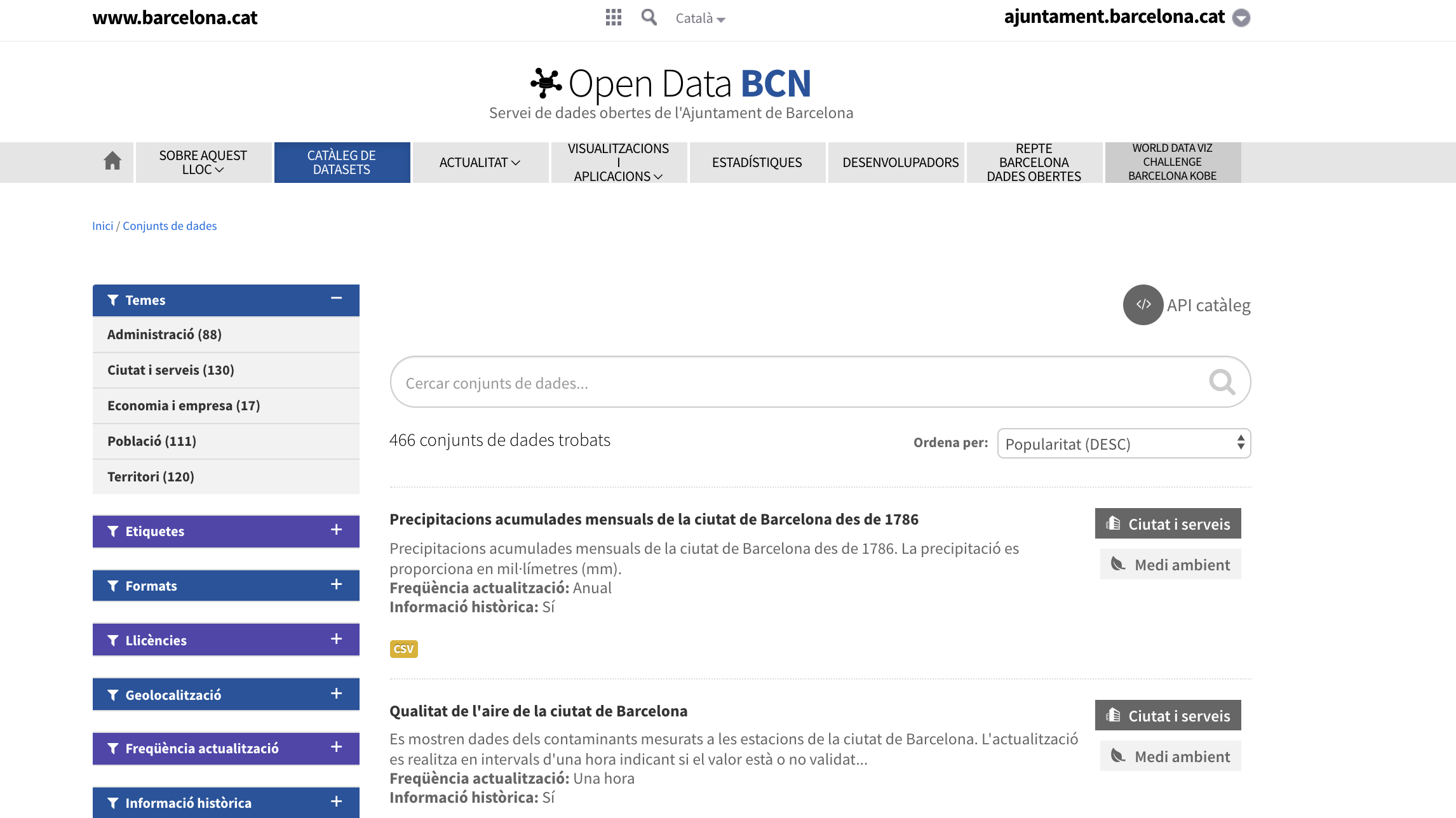Go to the Estadístiques tab
This screenshot has height=818, width=1456.
pos(757,163)
